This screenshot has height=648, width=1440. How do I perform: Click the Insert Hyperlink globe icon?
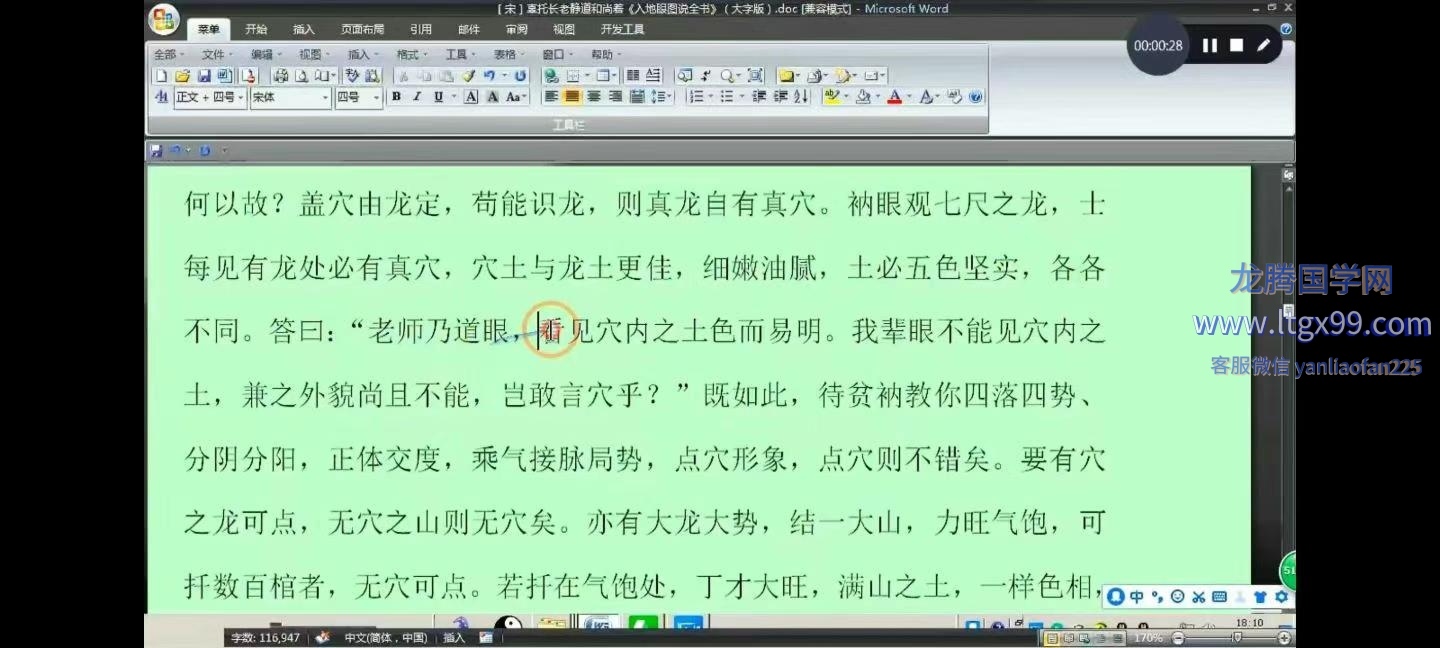pyautogui.click(x=552, y=76)
